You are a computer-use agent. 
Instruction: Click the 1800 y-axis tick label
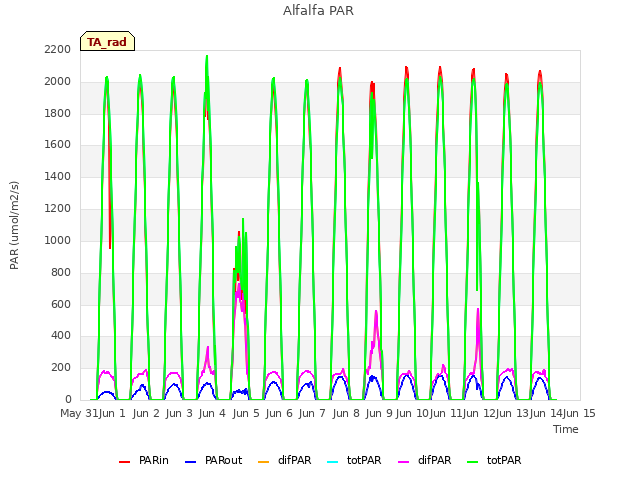[58, 113]
